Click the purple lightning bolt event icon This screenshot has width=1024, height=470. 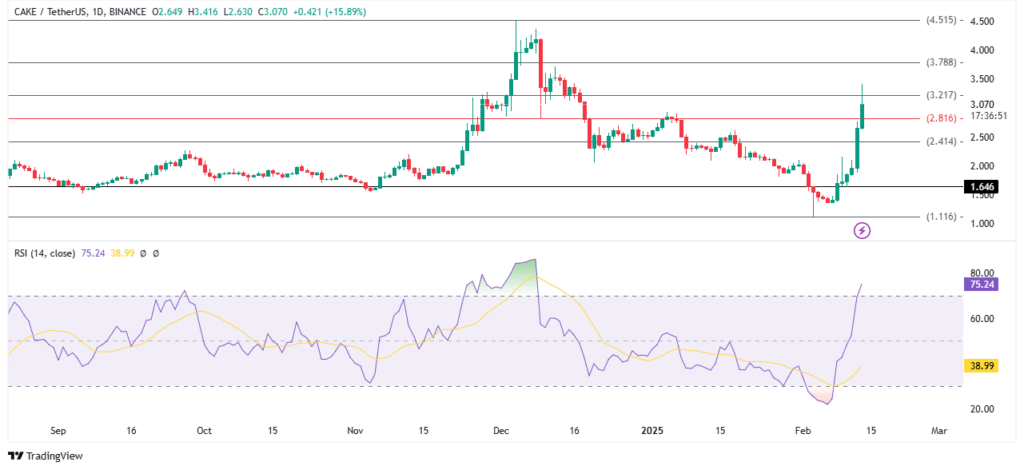pyautogui.click(x=862, y=231)
